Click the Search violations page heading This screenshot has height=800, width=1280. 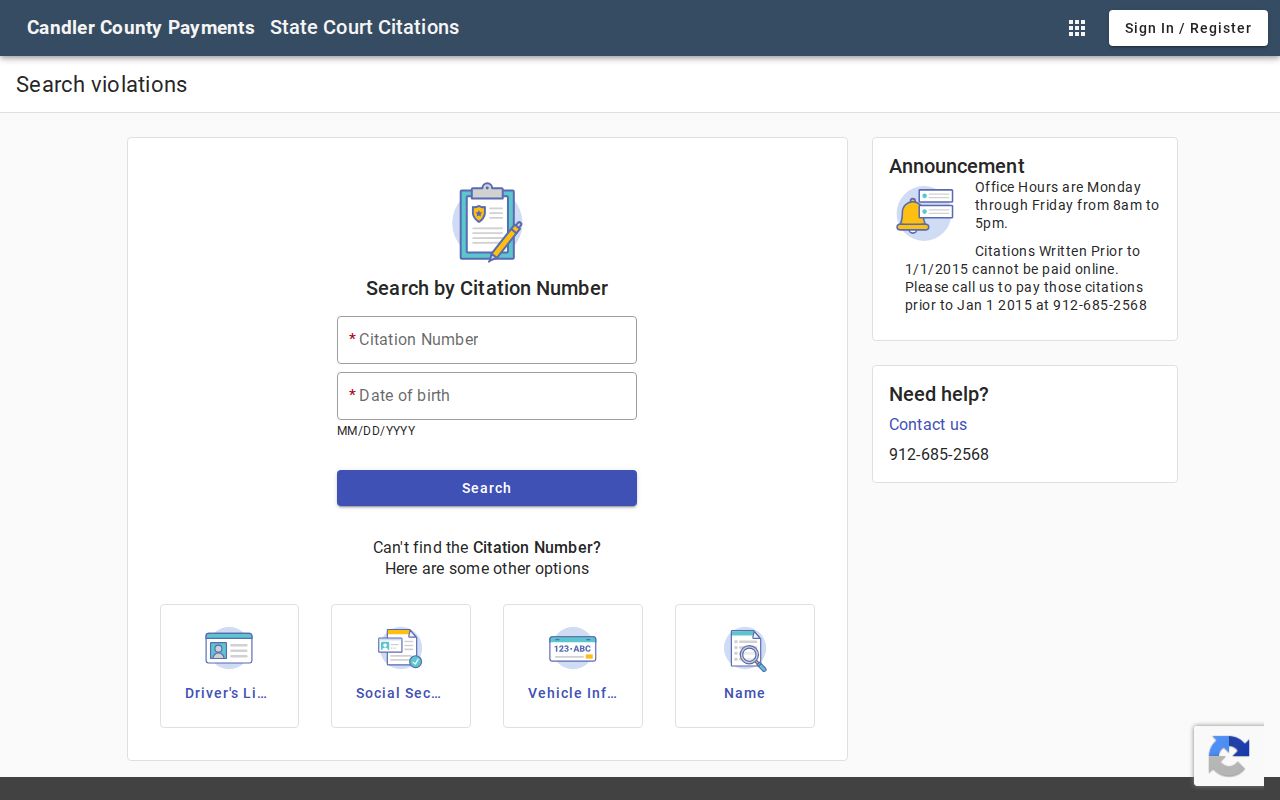click(x=102, y=85)
